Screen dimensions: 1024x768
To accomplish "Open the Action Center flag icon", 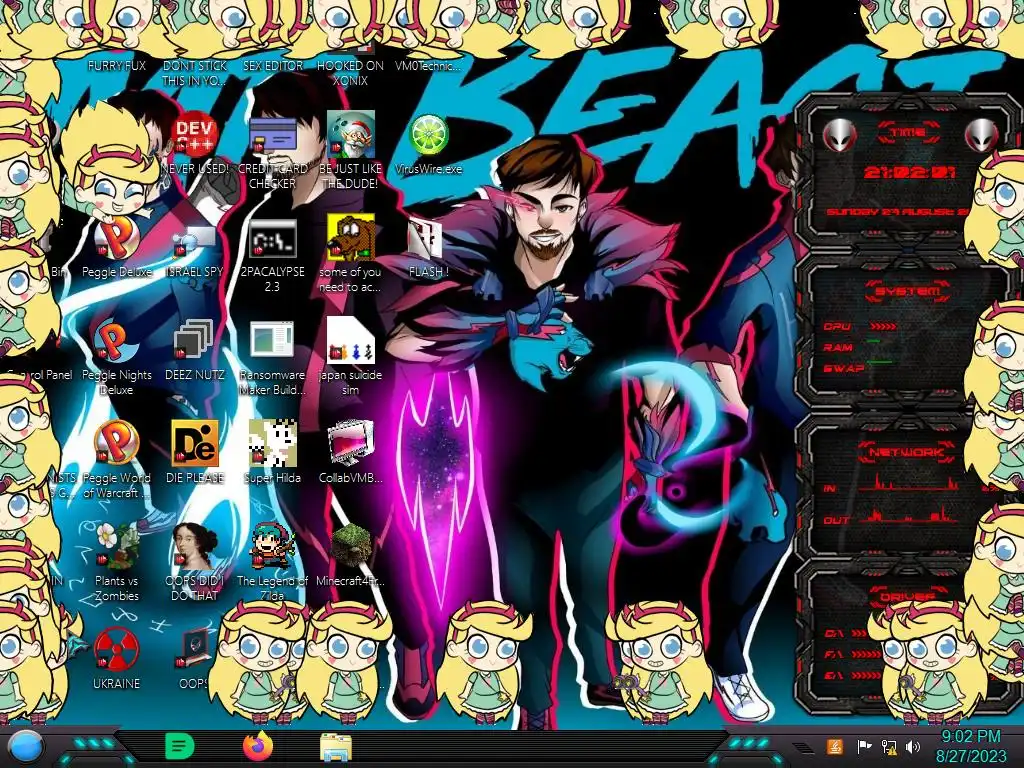I will [x=864, y=747].
